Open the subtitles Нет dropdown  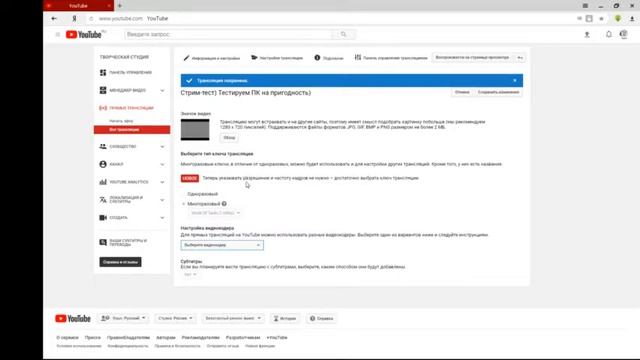tap(190, 274)
